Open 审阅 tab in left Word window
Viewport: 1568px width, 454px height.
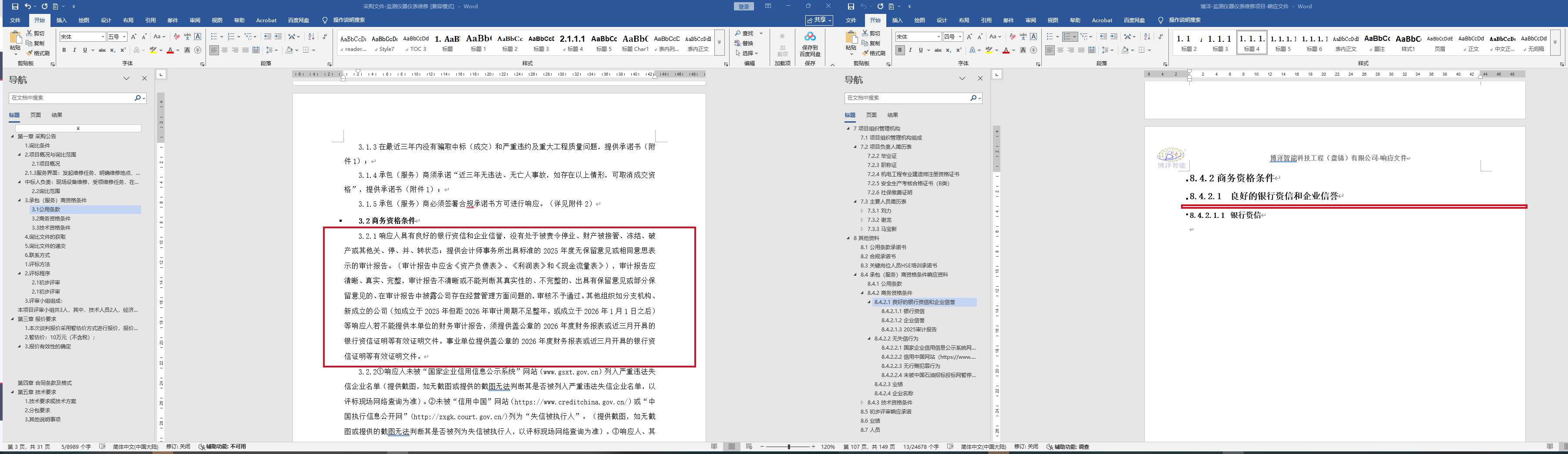click(x=195, y=20)
